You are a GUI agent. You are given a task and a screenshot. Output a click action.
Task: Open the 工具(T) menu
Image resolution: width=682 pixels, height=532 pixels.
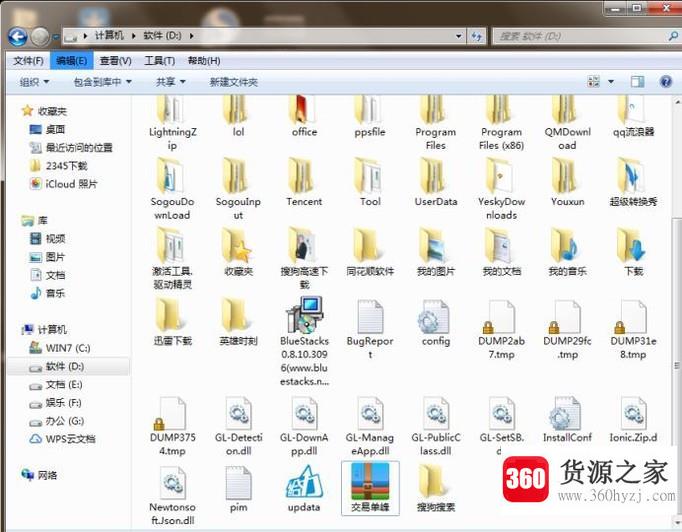(x=160, y=61)
